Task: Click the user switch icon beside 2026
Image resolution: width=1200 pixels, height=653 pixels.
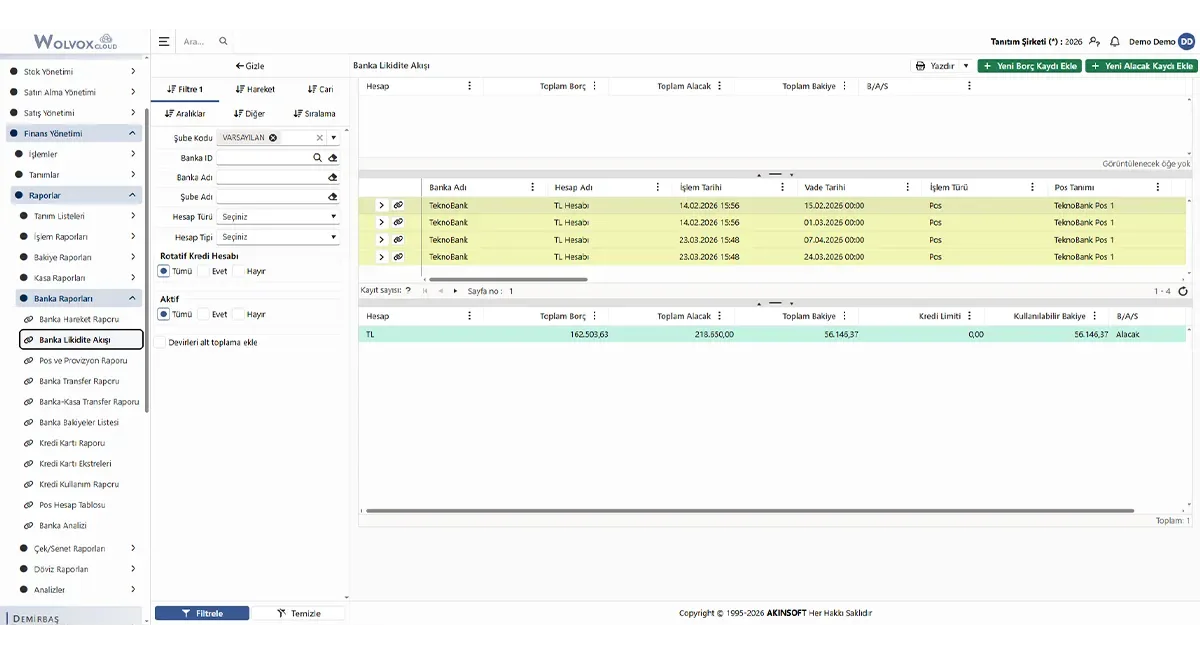Action: click(x=1095, y=41)
